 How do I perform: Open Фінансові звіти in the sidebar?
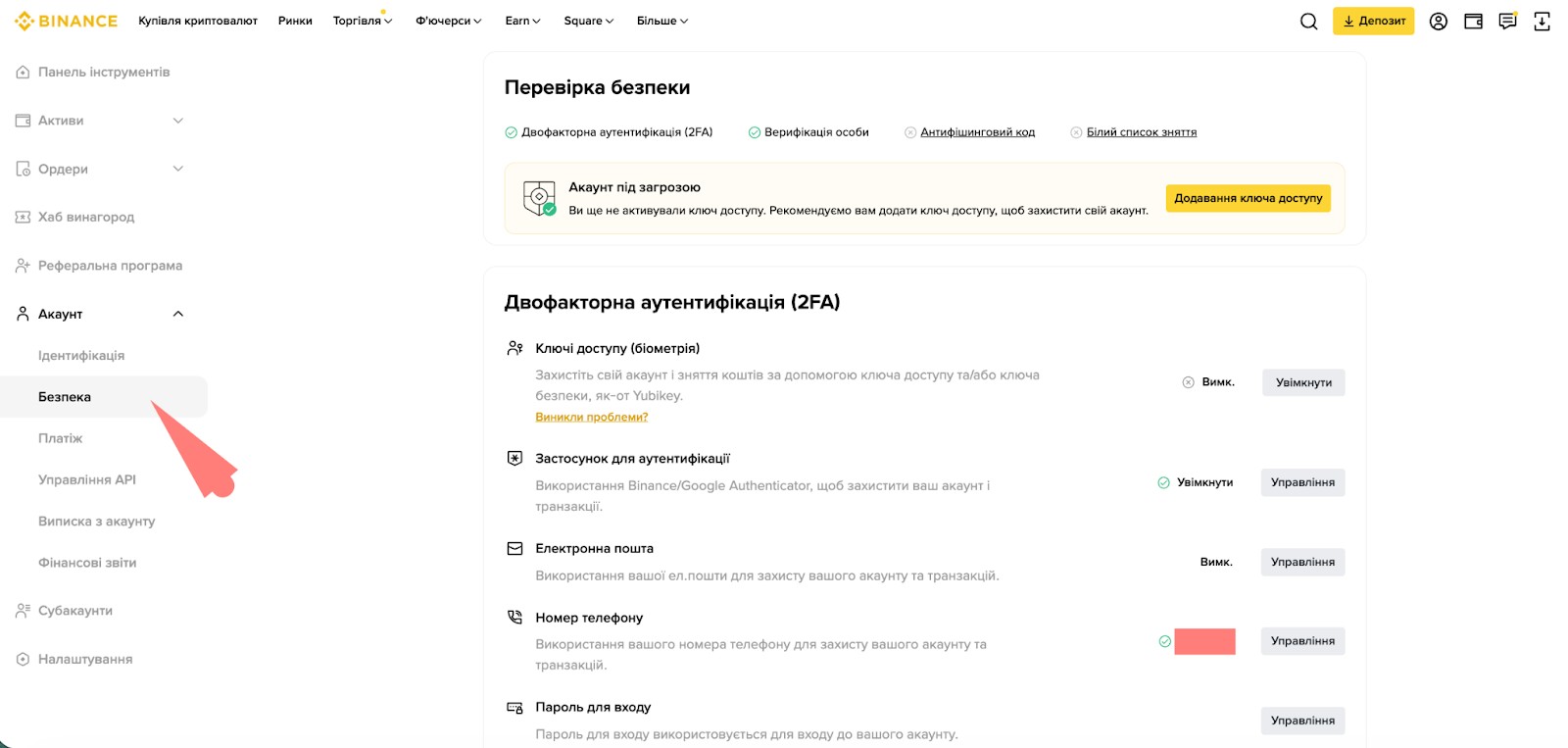tap(87, 563)
